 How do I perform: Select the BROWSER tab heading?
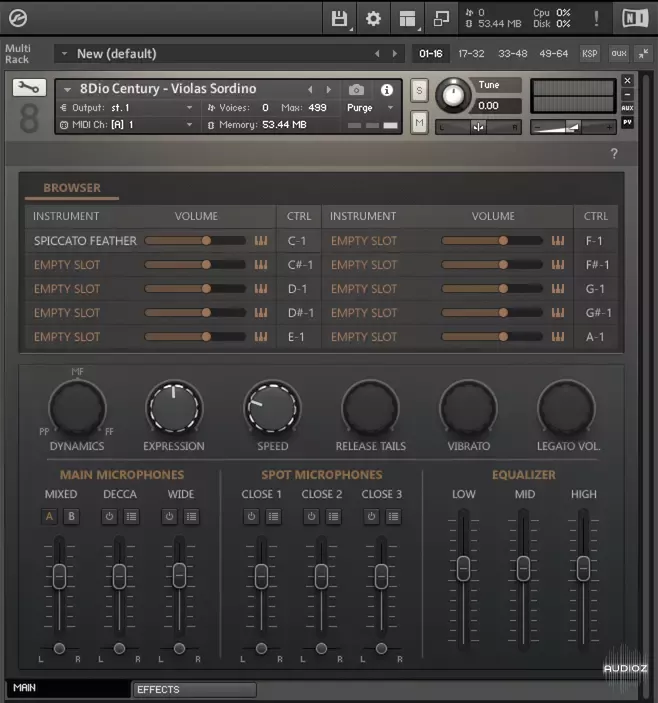[x=72, y=188]
